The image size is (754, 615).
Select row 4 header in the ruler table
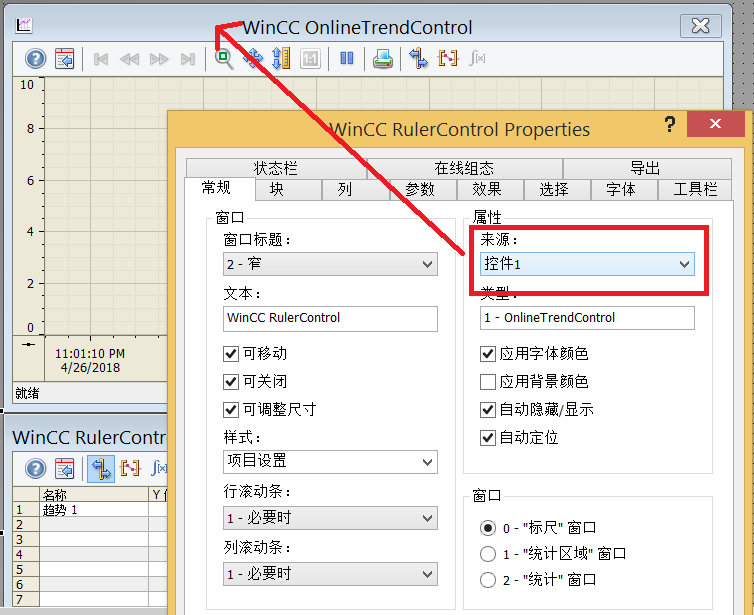coord(26,554)
